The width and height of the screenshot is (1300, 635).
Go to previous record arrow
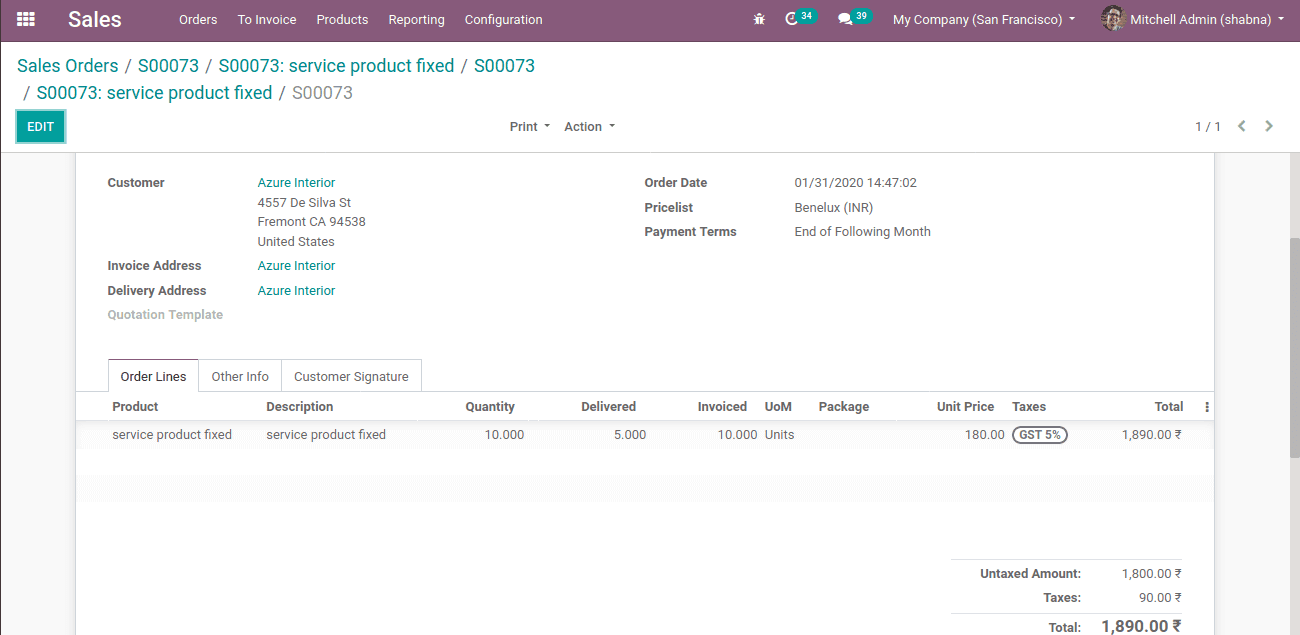pos(1241,126)
